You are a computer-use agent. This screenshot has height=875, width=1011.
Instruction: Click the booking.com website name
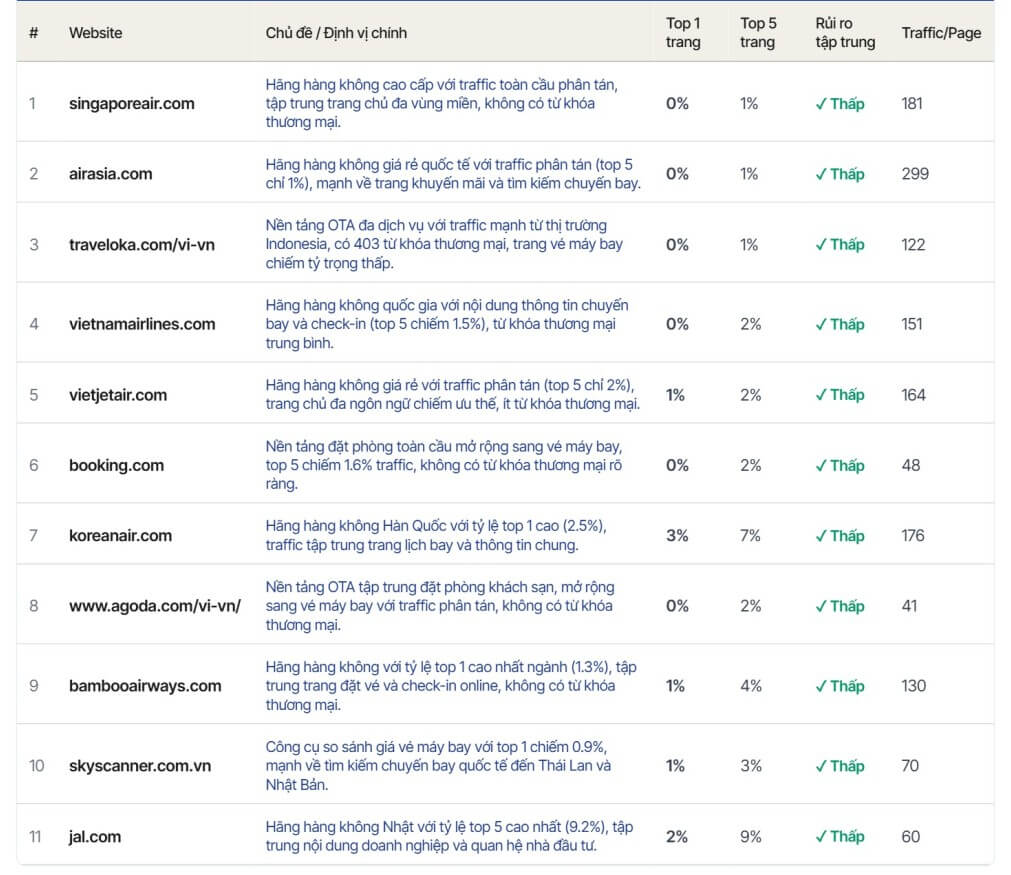(116, 465)
